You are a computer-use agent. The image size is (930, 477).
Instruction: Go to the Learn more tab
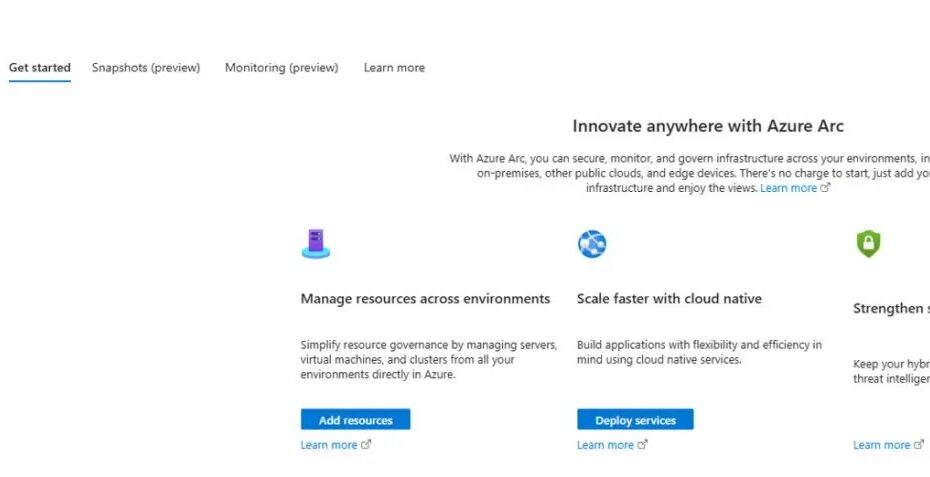tap(394, 68)
